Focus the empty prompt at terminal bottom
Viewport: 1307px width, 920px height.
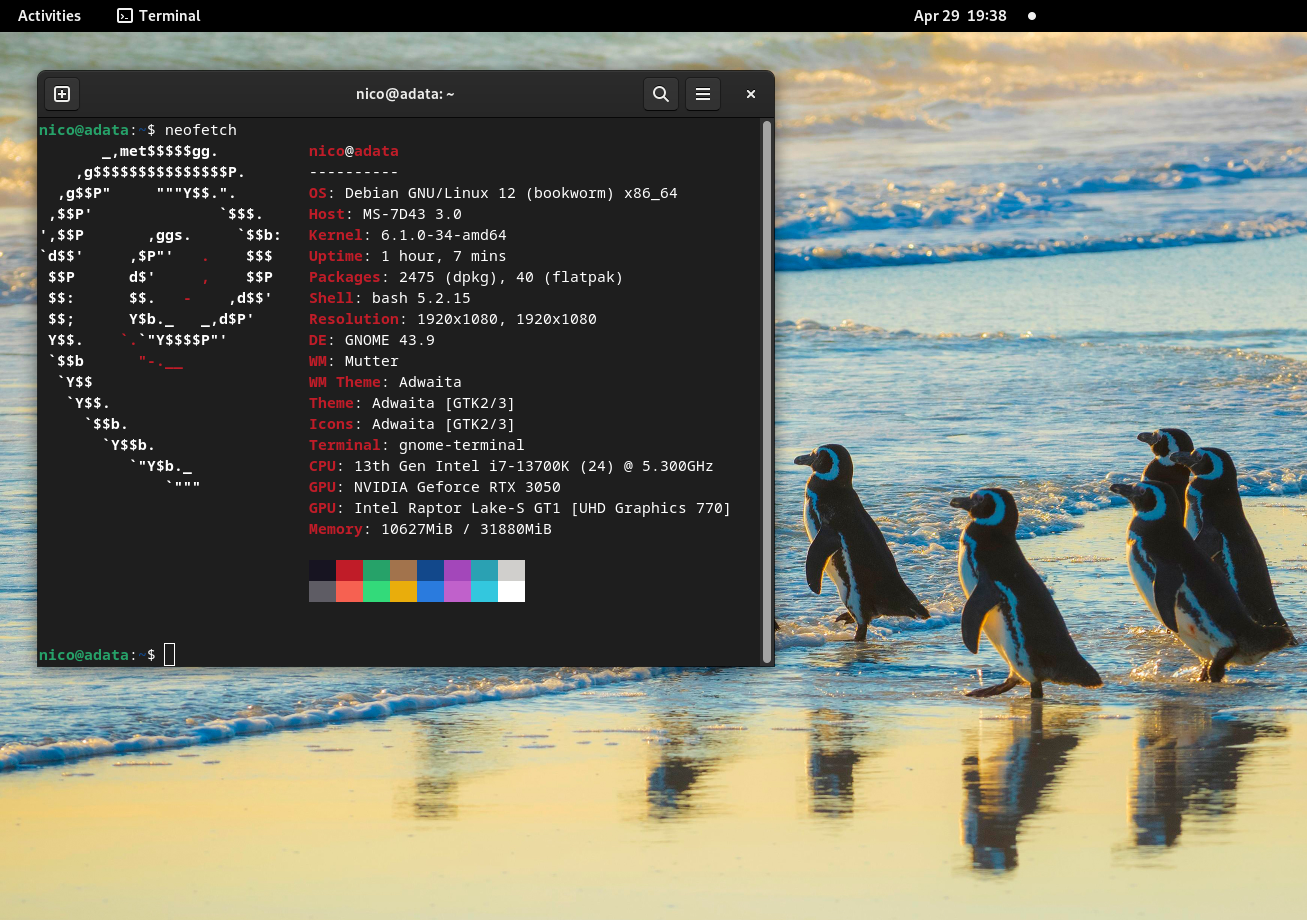[170, 655]
